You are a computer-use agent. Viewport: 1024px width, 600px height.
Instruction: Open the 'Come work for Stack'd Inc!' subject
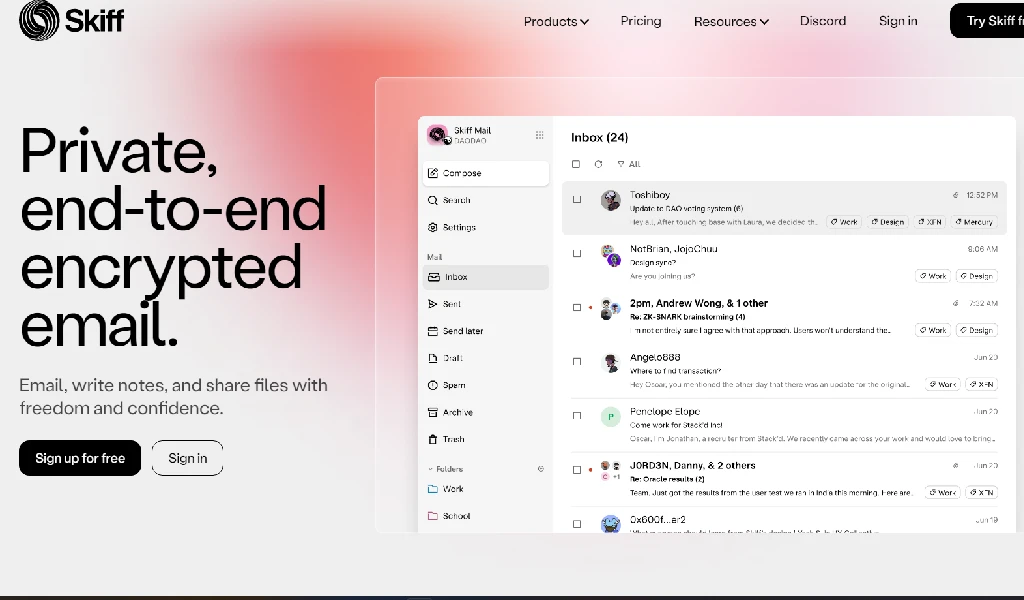(677, 425)
